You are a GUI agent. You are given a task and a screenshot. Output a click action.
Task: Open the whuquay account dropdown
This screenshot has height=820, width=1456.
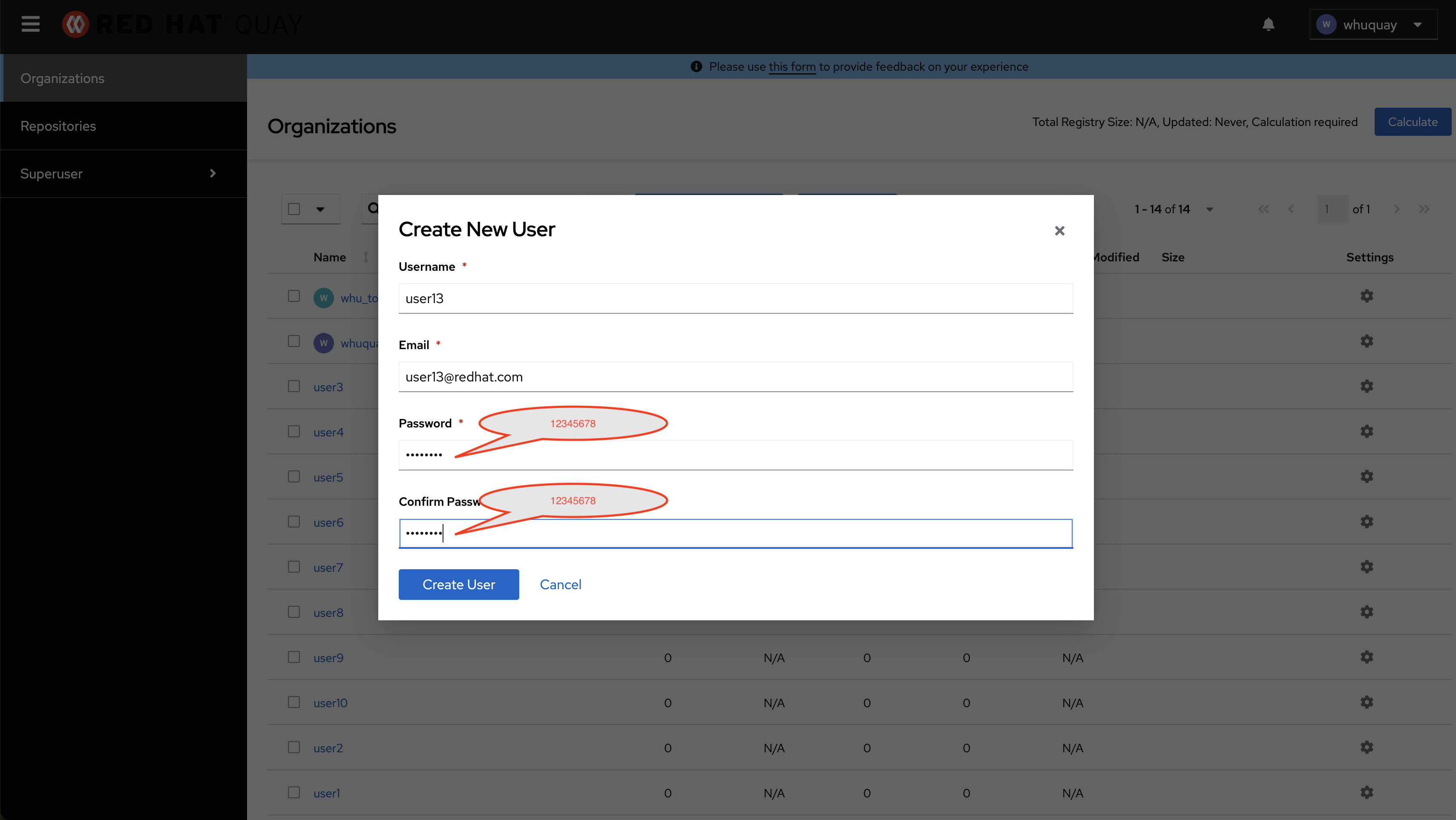coord(1373,25)
